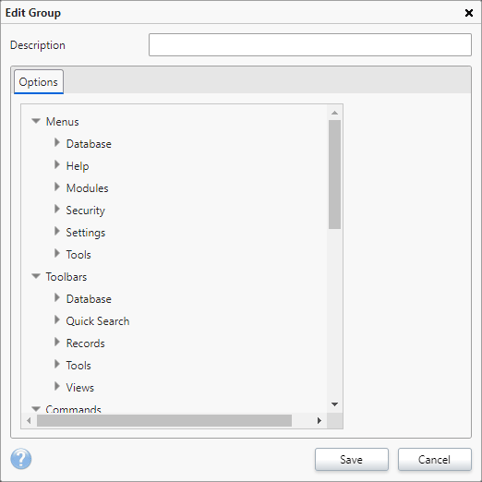Select the Records toolbar item
Screen dimensions: 482x482
[x=86, y=343]
